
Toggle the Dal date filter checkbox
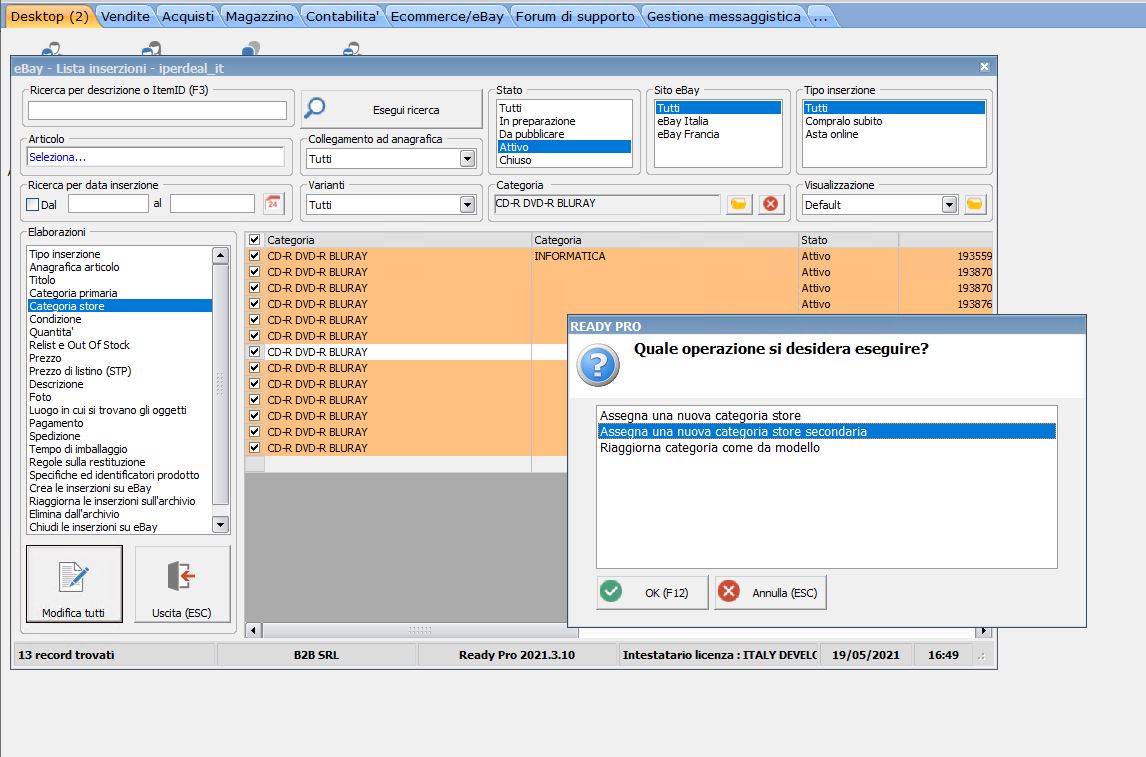point(33,205)
